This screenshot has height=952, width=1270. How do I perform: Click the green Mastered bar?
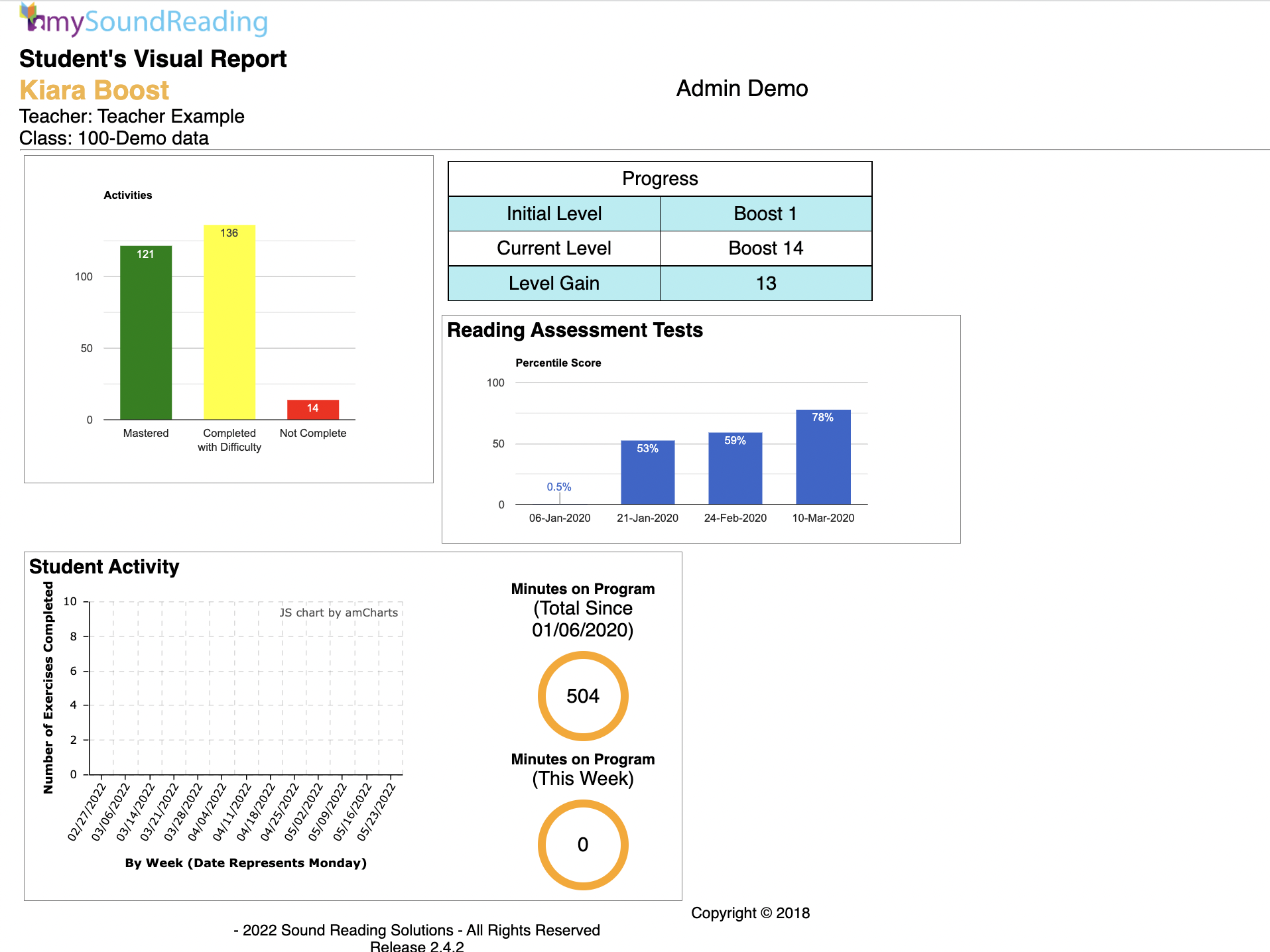click(146, 331)
